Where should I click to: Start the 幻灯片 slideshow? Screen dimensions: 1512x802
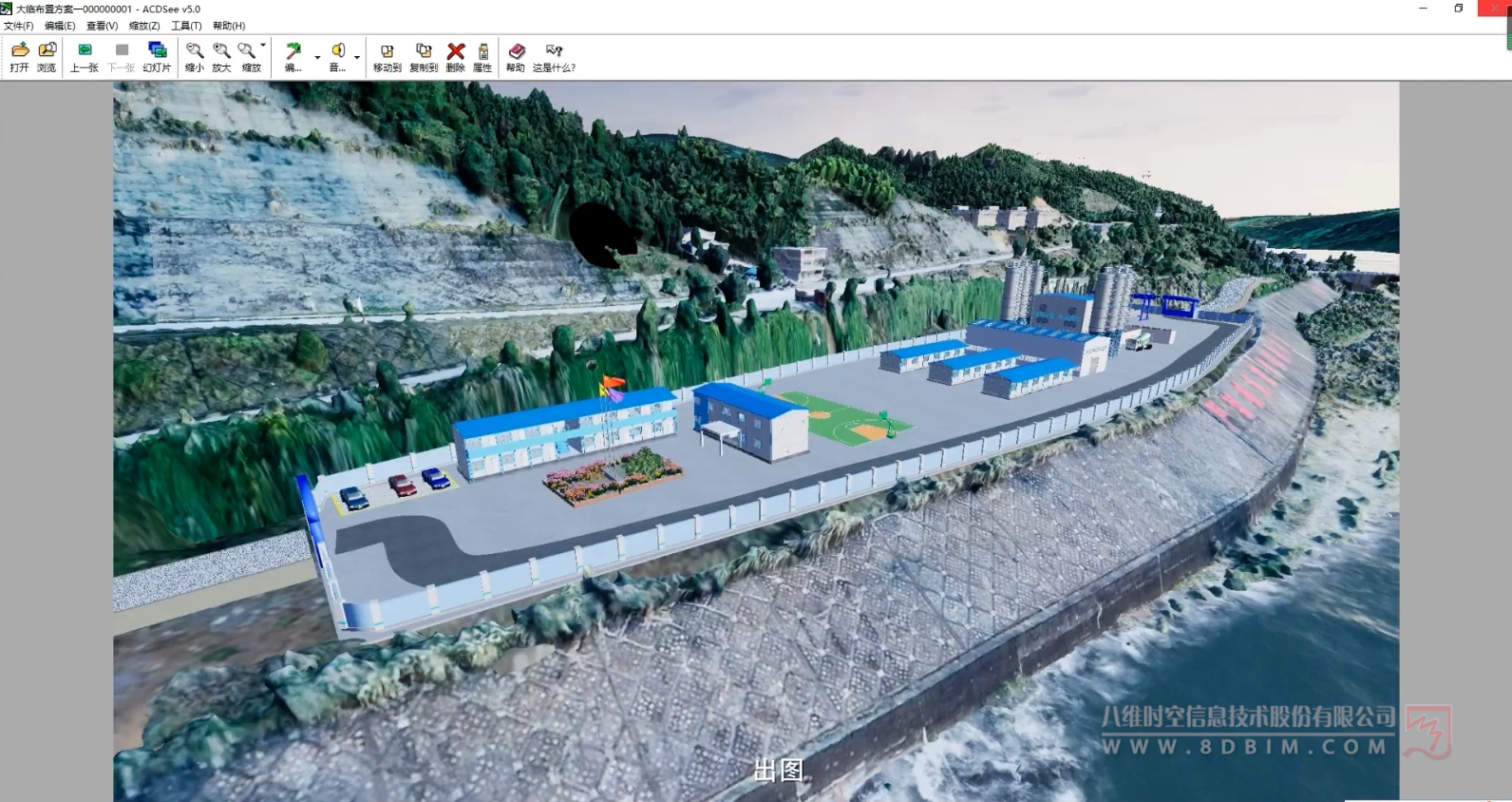click(157, 56)
